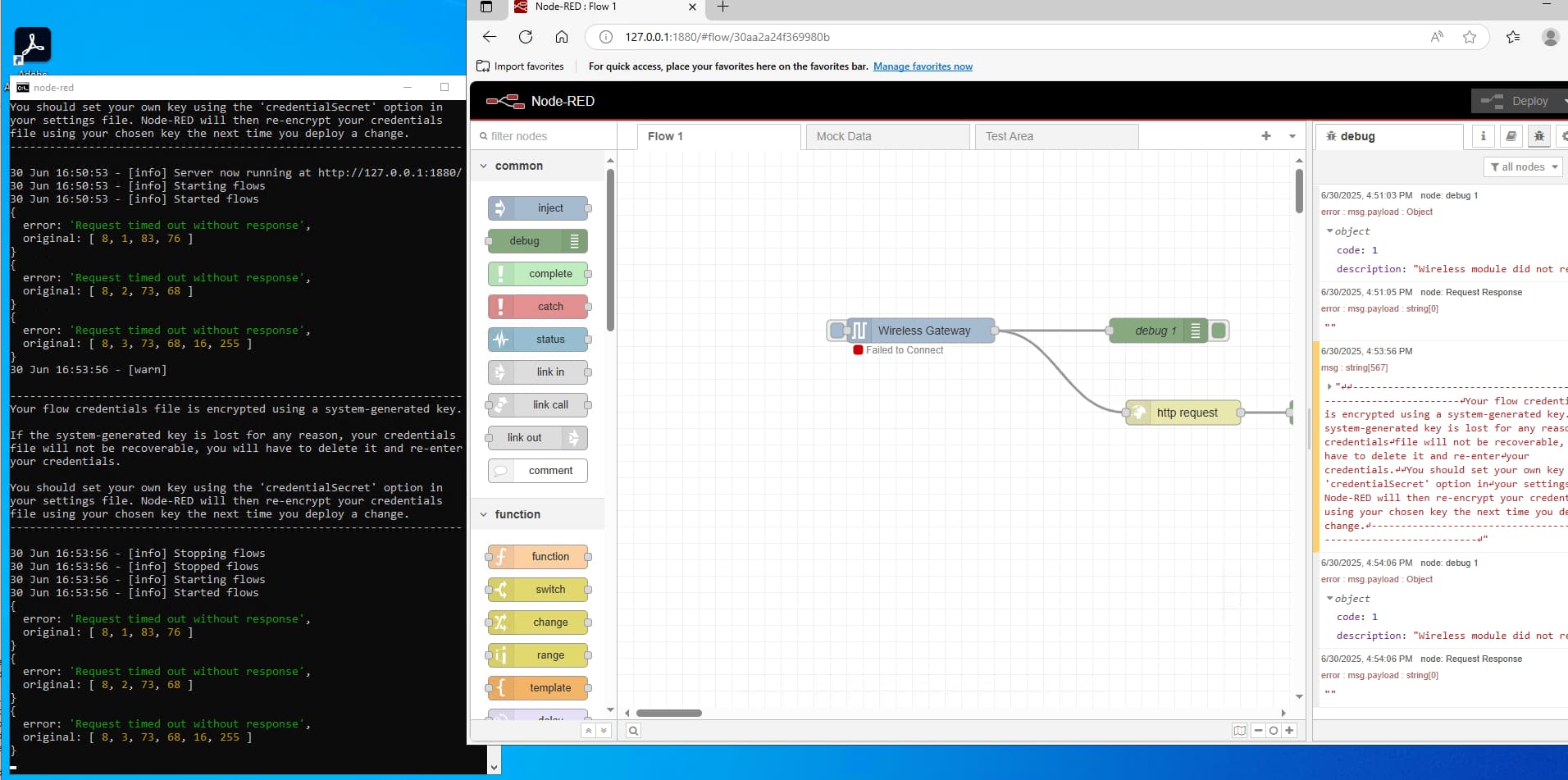Click the palette vertical scrollbar thumb
The image size is (1568, 780).
click(610, 249)
